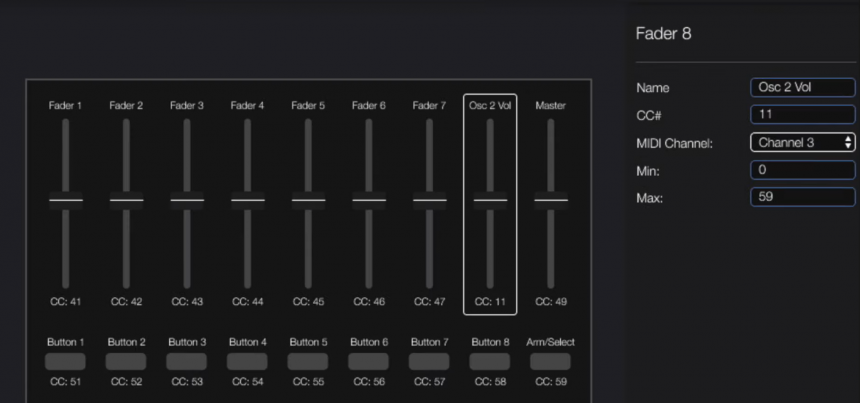Image resolution: width=860 pixels, height=403 pixels.
Task: Select the Fader 6 slider handle
Action: [369, 200]
